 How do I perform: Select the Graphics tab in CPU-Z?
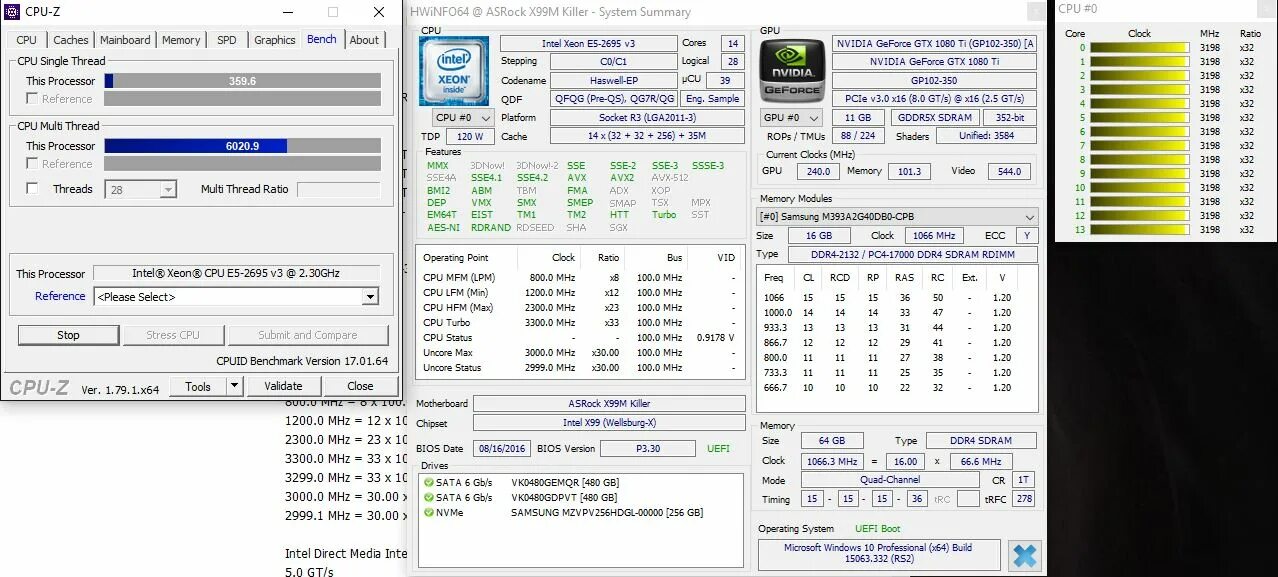pyautogui.click(x=275, y=40)
